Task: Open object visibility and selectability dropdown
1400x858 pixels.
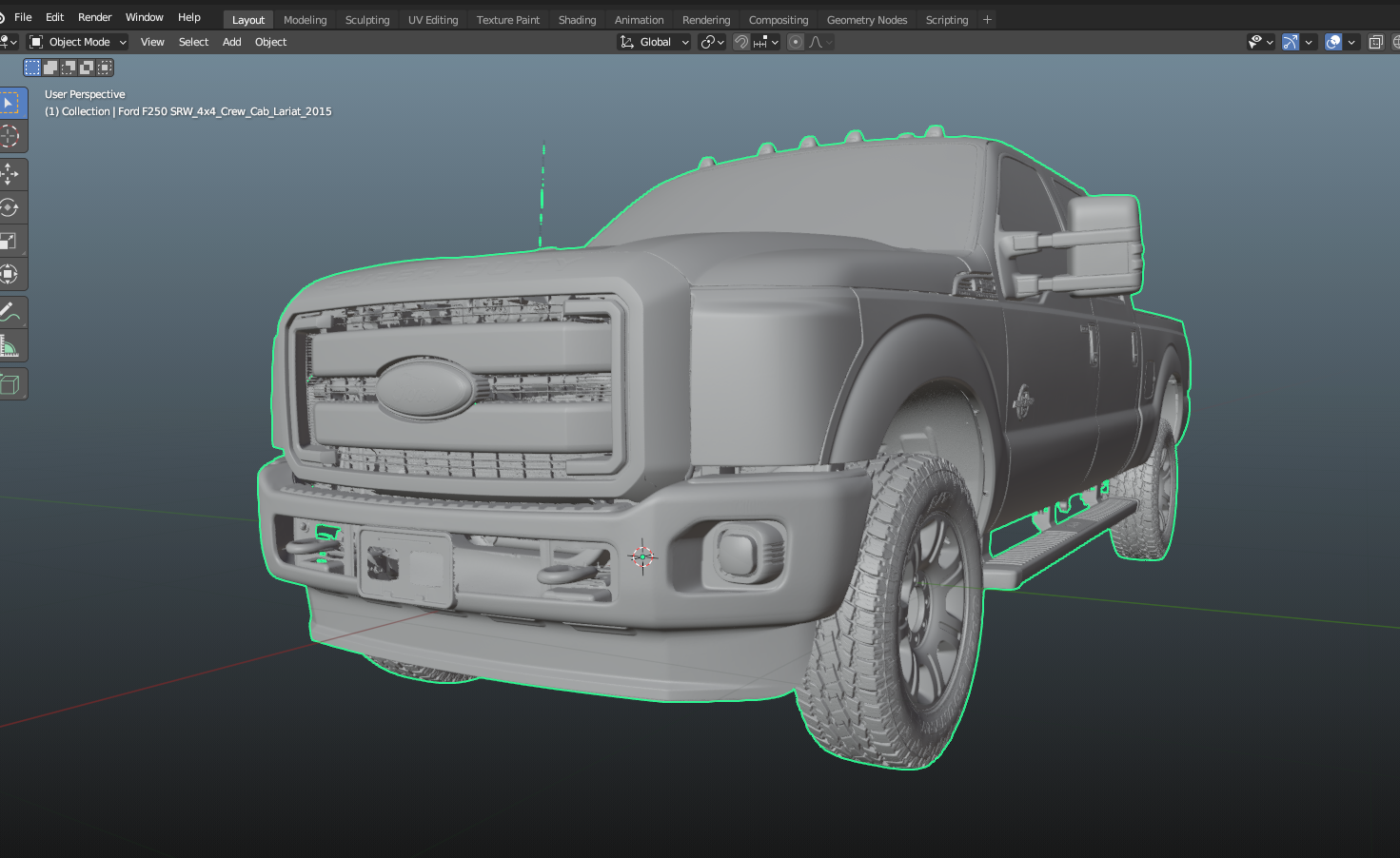Action: [x=1261, y=42]
